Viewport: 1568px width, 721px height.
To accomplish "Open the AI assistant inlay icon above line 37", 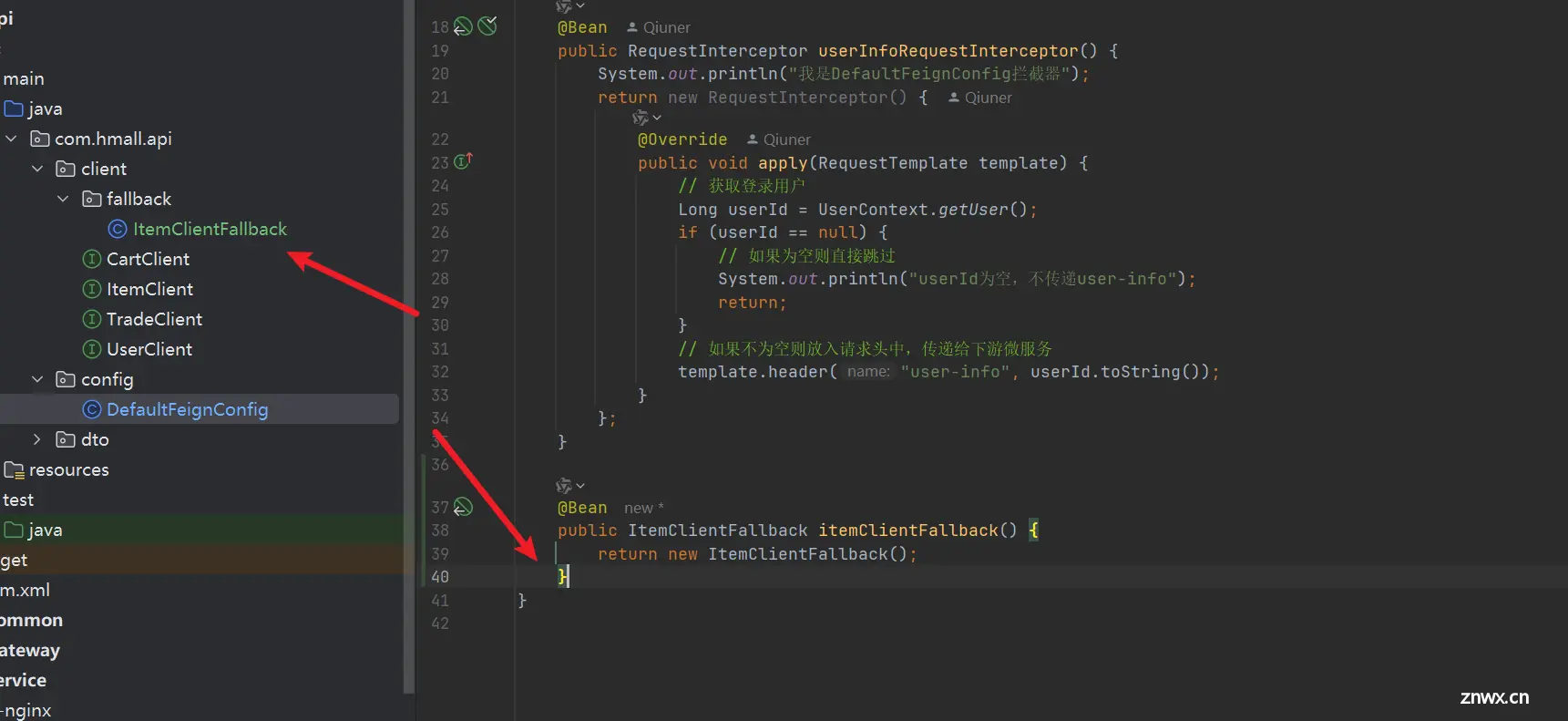I will coord(564,486).
